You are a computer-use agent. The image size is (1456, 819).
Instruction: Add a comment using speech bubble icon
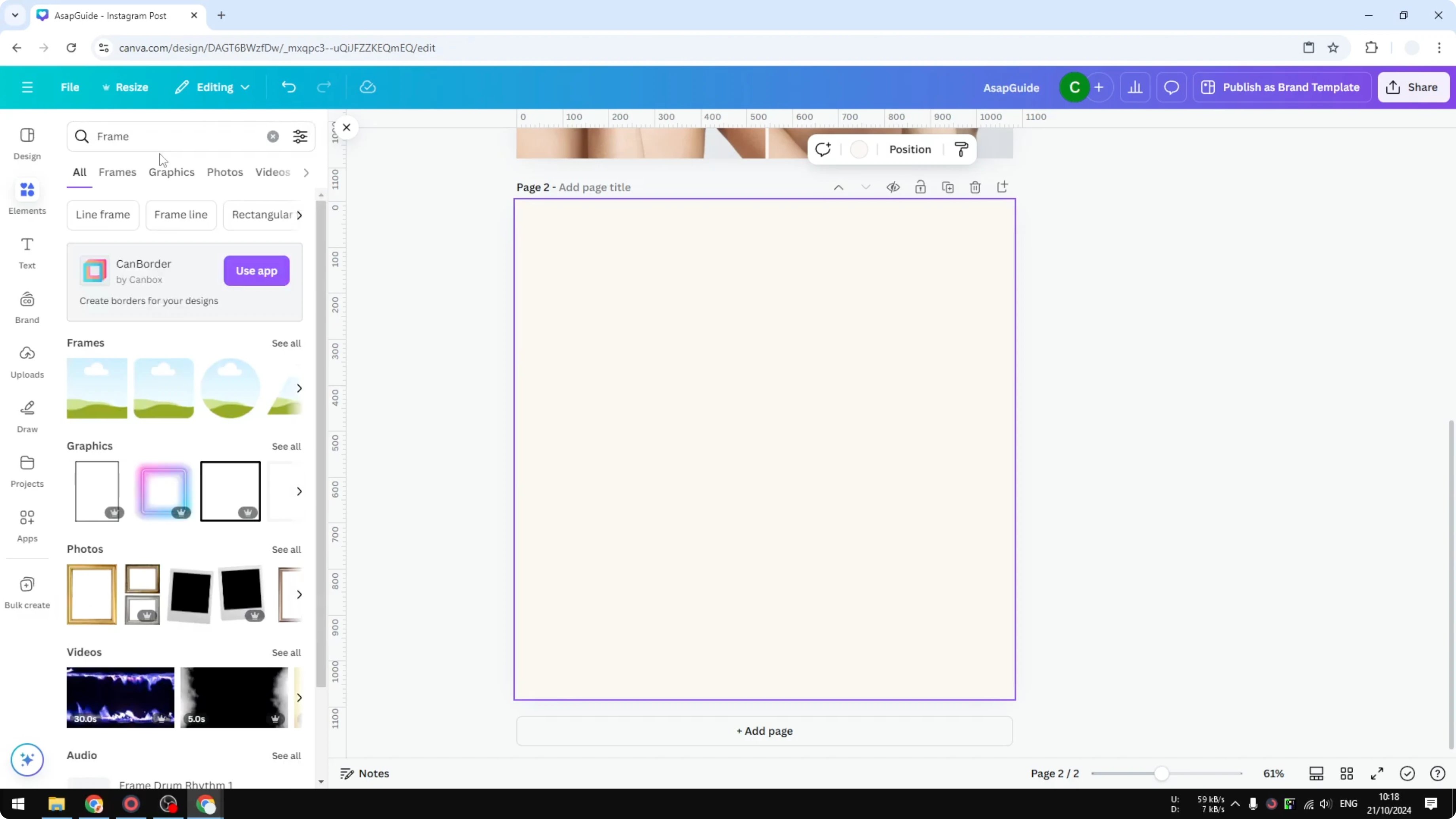1171,87
